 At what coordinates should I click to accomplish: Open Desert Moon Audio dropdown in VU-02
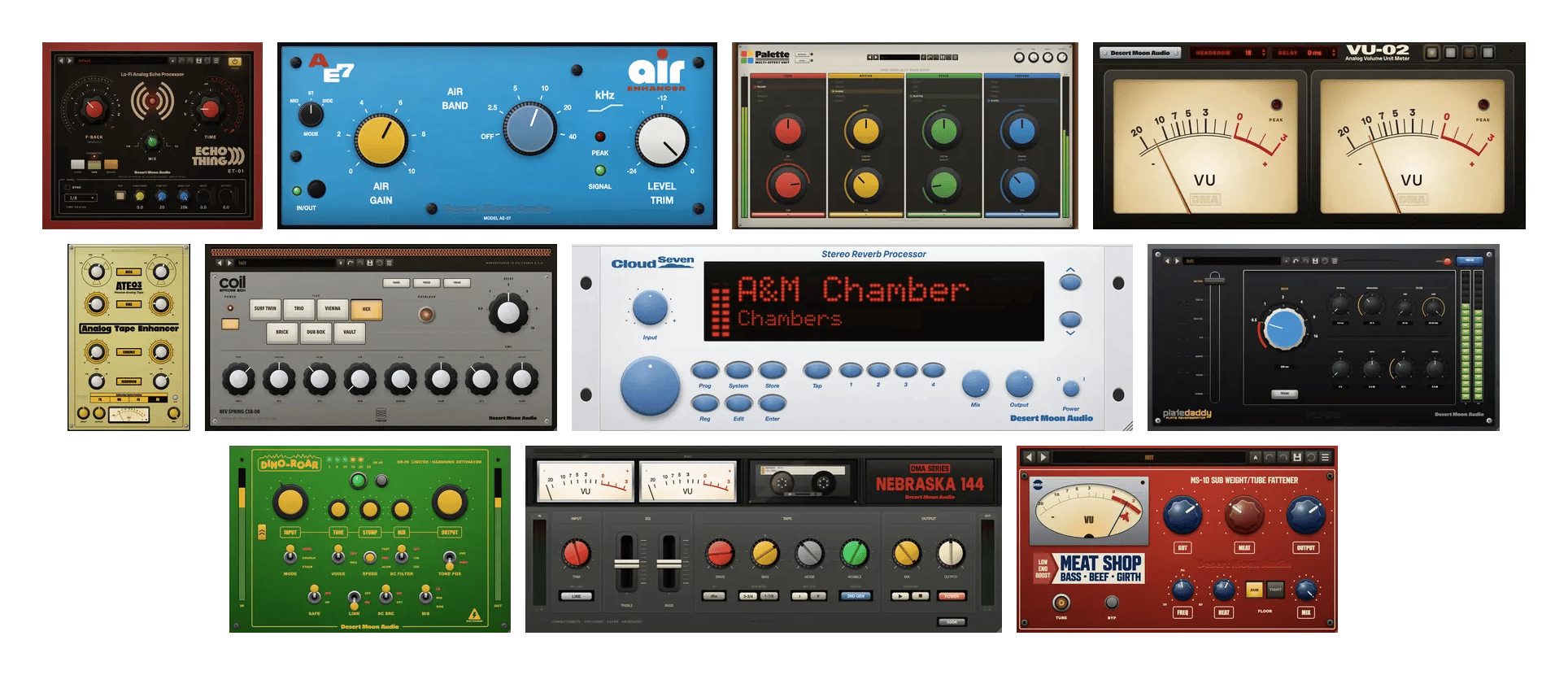point(1141,53)
